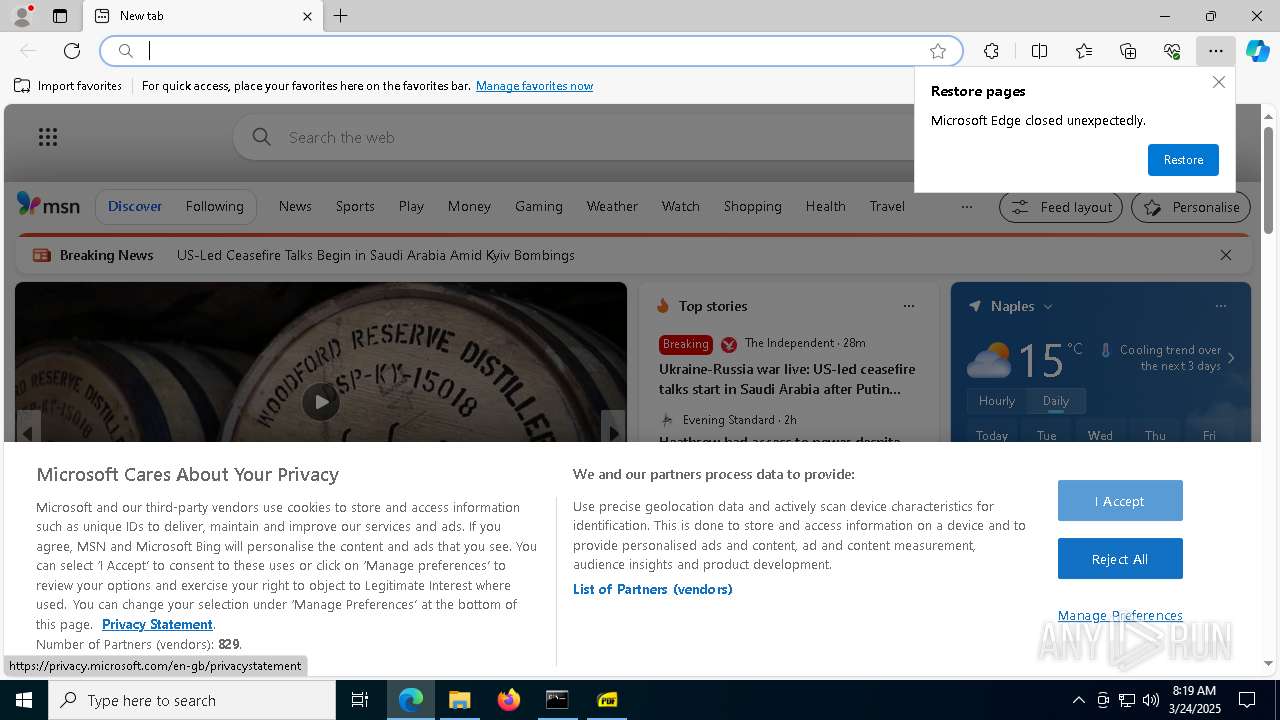1280x720 pixels.
Task: Open the Privacy Statement link
Action: [x=157, y=624]
